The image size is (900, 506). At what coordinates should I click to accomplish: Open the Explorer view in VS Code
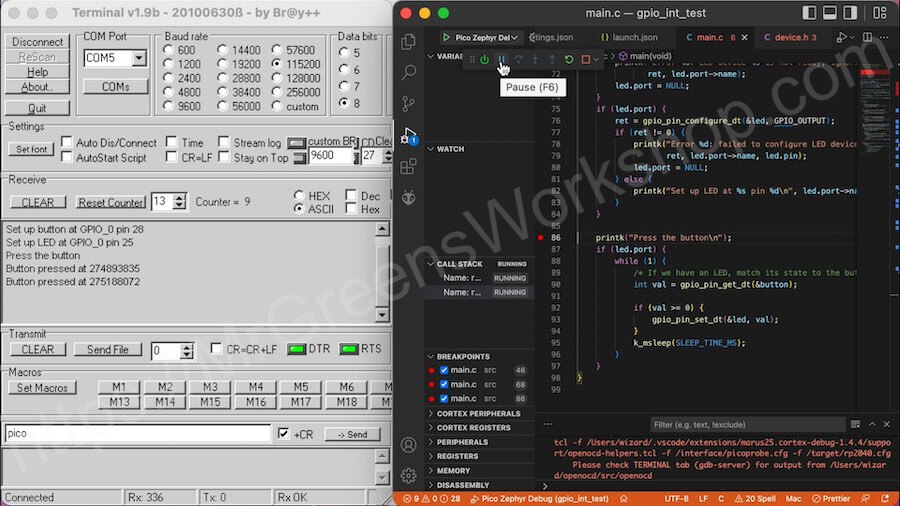tap(409, 42)
